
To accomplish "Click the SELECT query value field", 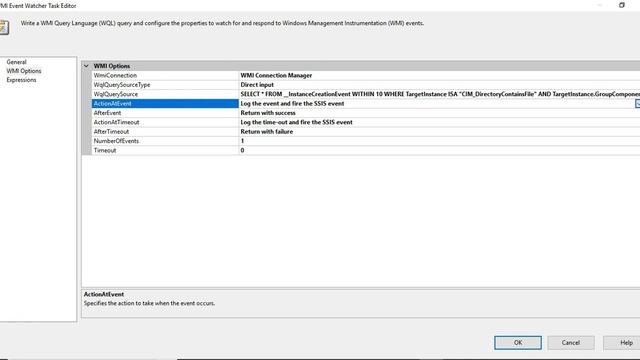I will click(x=439, y=94).
